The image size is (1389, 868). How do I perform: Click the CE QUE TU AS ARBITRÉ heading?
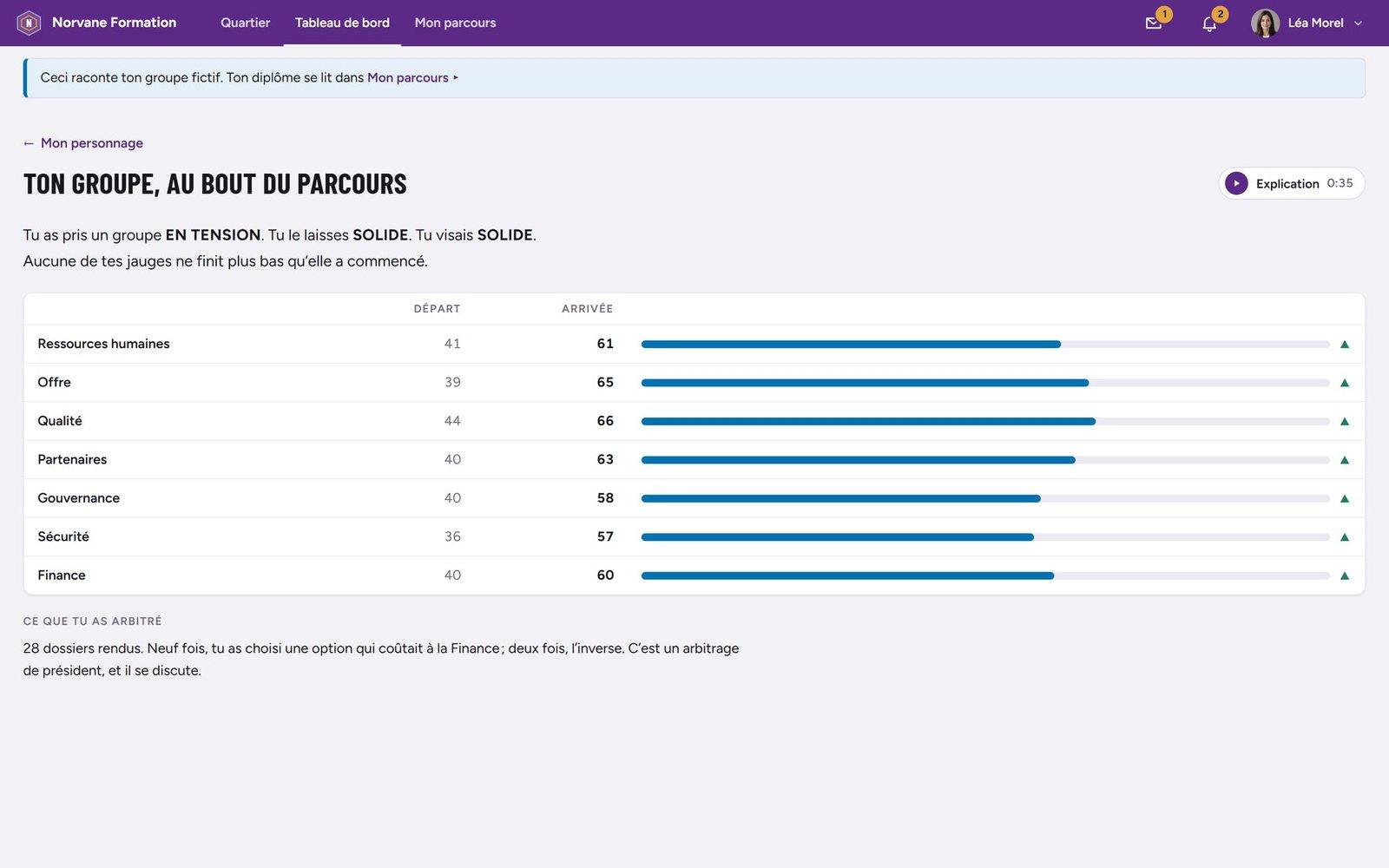click(x=92, y=621)
